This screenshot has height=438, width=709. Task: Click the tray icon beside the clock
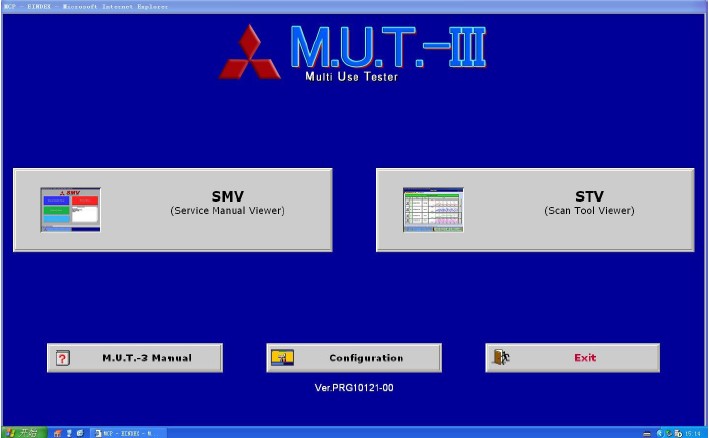pyautogui.click(x=678, y=433)
